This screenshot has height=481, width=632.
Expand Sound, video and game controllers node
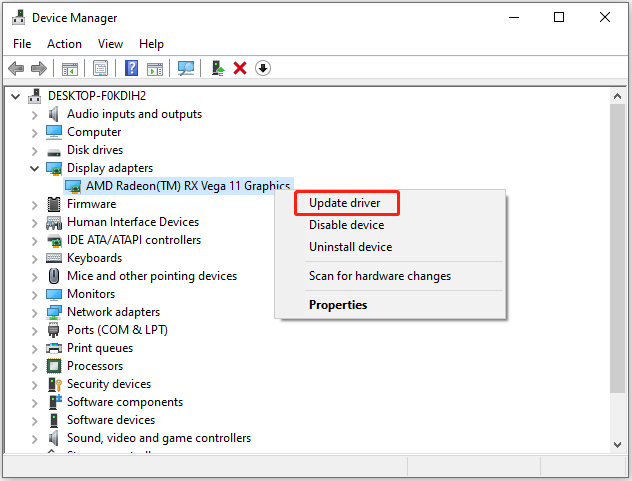point(35,439)
